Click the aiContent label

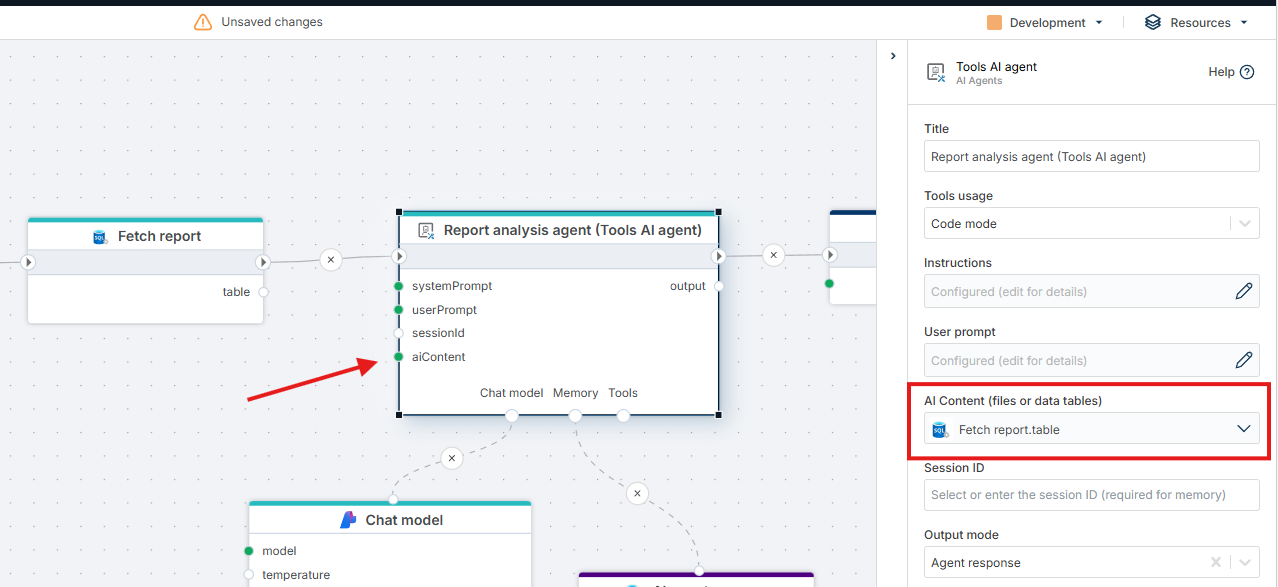tap(438, 357)
